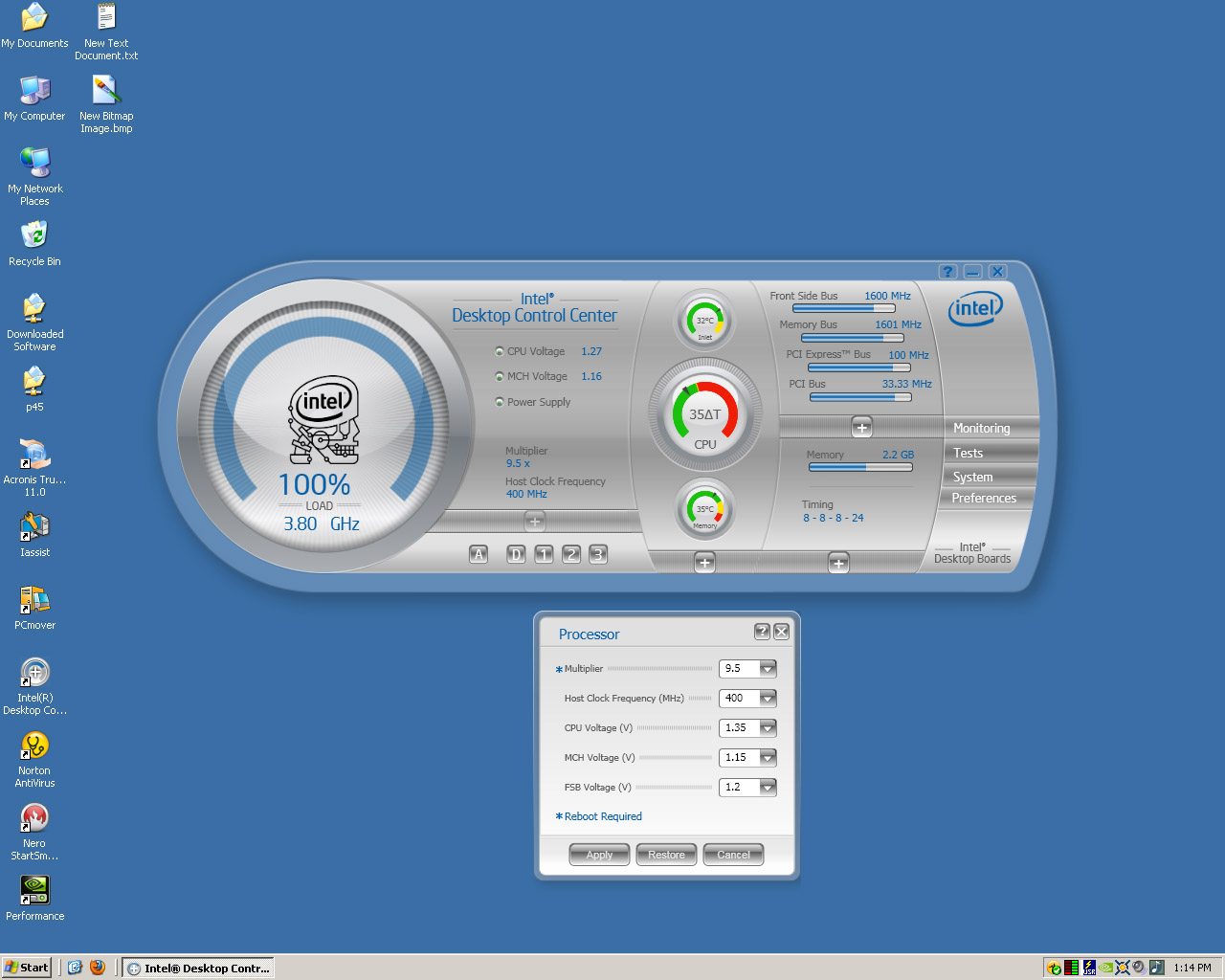Click Intel Desktop Control Center taskbar button
1225x980 pixels.
(x=199, y=968)
